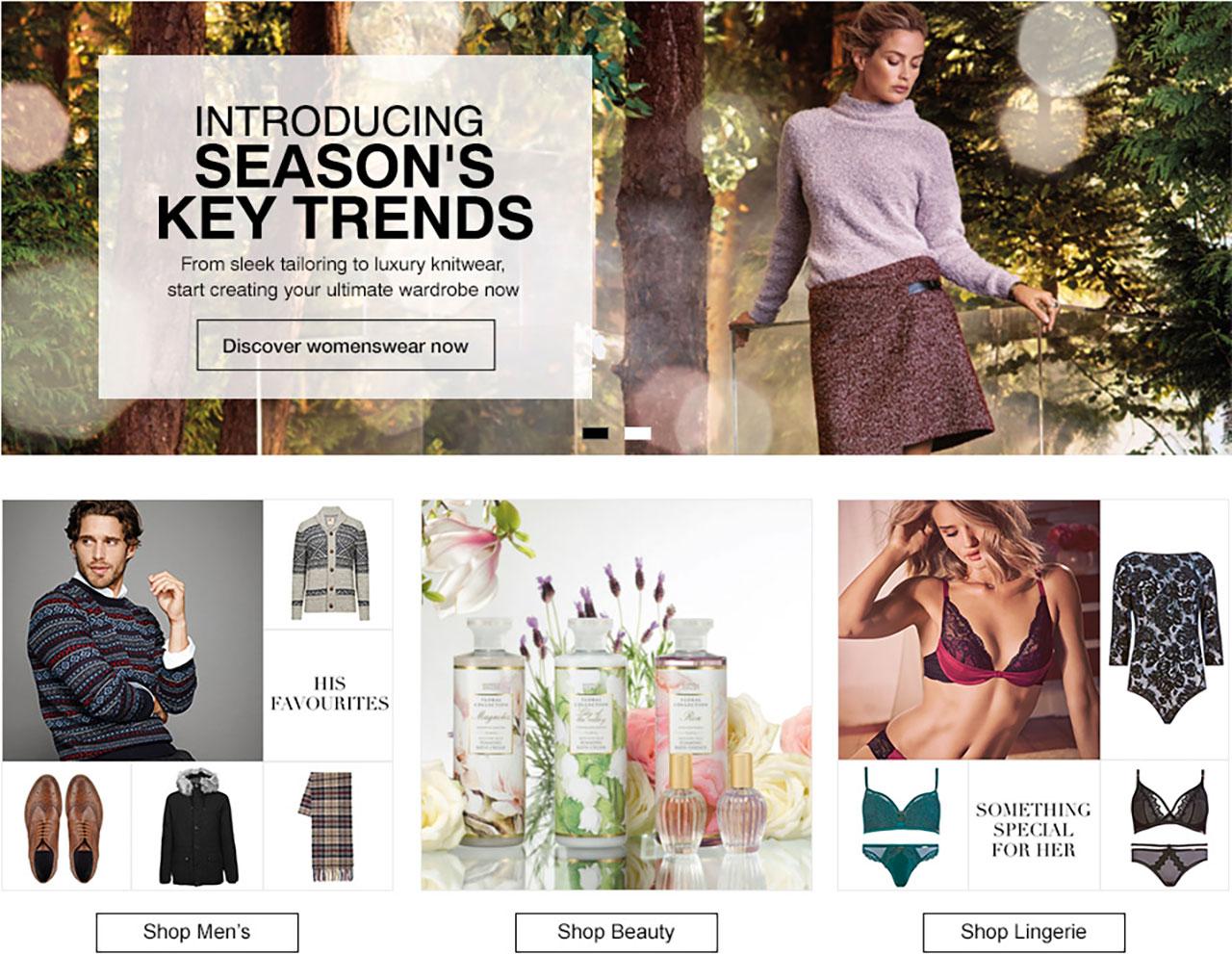Image resolution: width=1232 pixels, height=954 pixels.
Task: Open the floral collection bath bottles image
Action: 616,695
